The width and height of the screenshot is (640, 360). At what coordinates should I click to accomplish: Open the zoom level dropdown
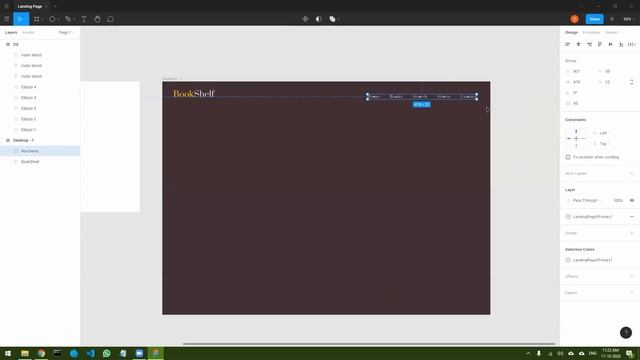pyautogui.click(x=629, y=19)
